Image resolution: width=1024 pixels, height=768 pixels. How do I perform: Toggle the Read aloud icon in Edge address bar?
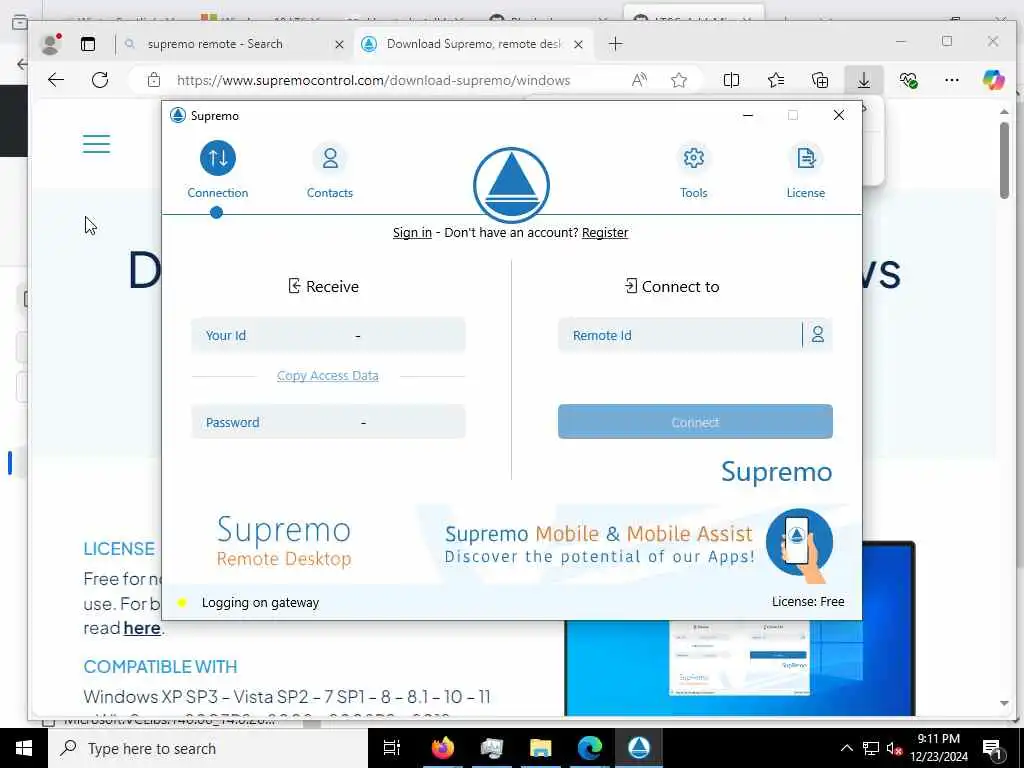(639, 80)
